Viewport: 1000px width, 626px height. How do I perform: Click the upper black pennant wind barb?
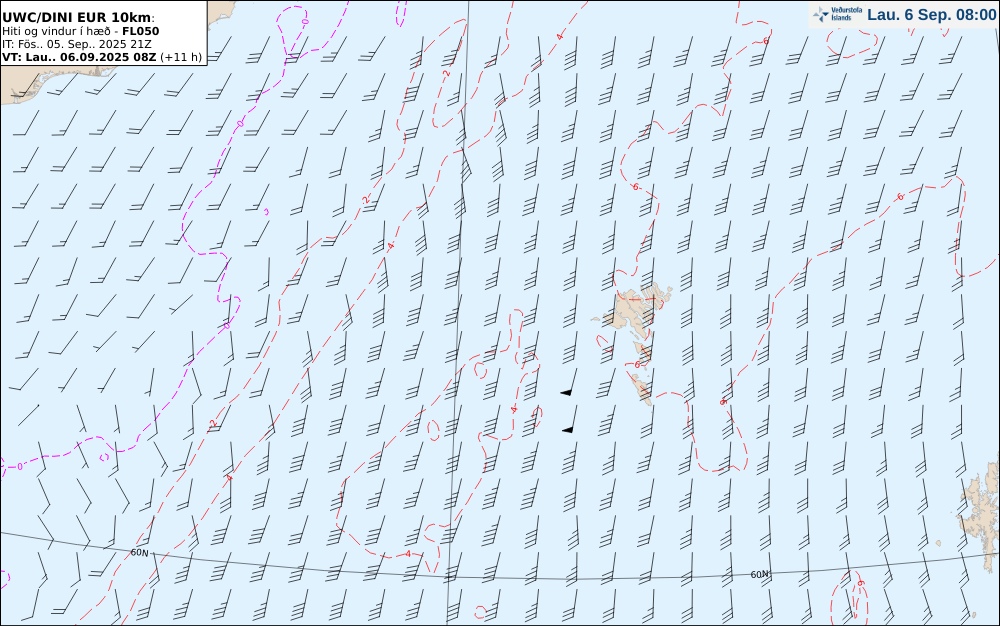click(570, 383)
